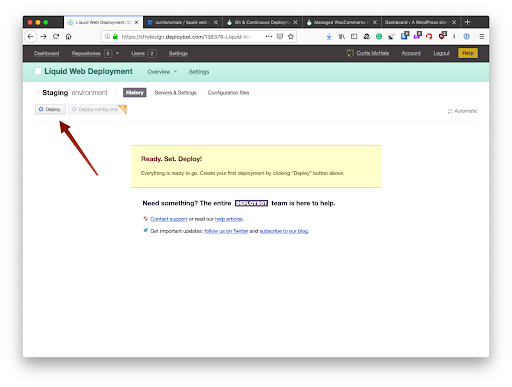This screenshot has width=512, height=387.
Task: Close the Git & Continuous Deployment tab
Action: point(295,22)
